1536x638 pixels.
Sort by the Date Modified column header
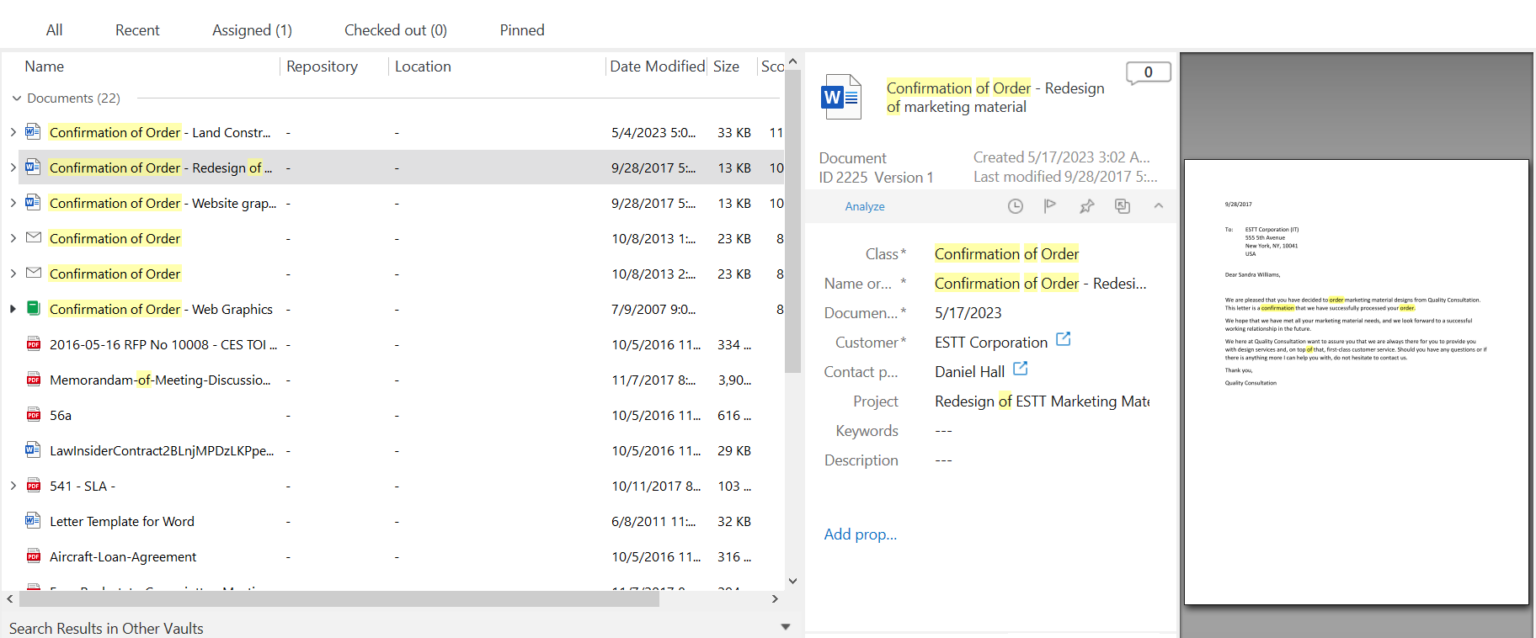(656, 66)
